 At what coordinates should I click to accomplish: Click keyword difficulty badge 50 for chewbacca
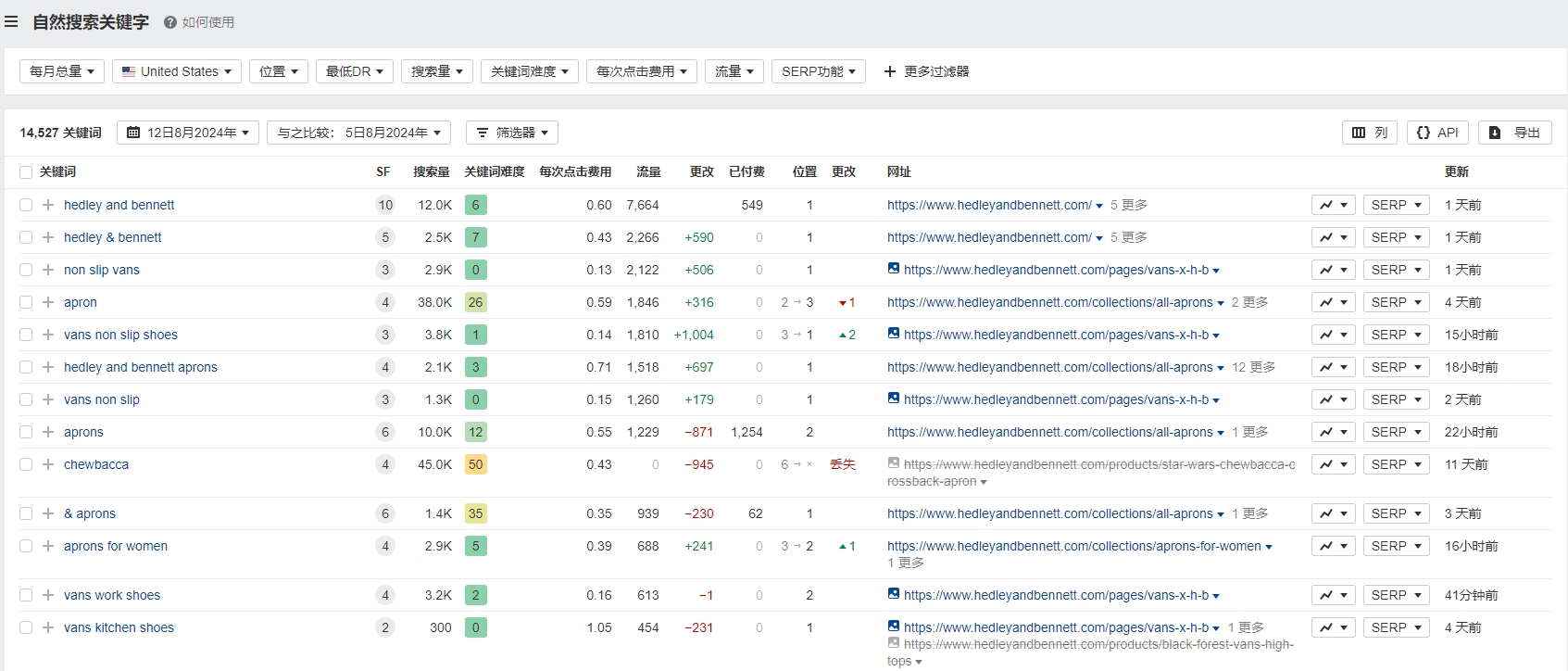[475, 464]
